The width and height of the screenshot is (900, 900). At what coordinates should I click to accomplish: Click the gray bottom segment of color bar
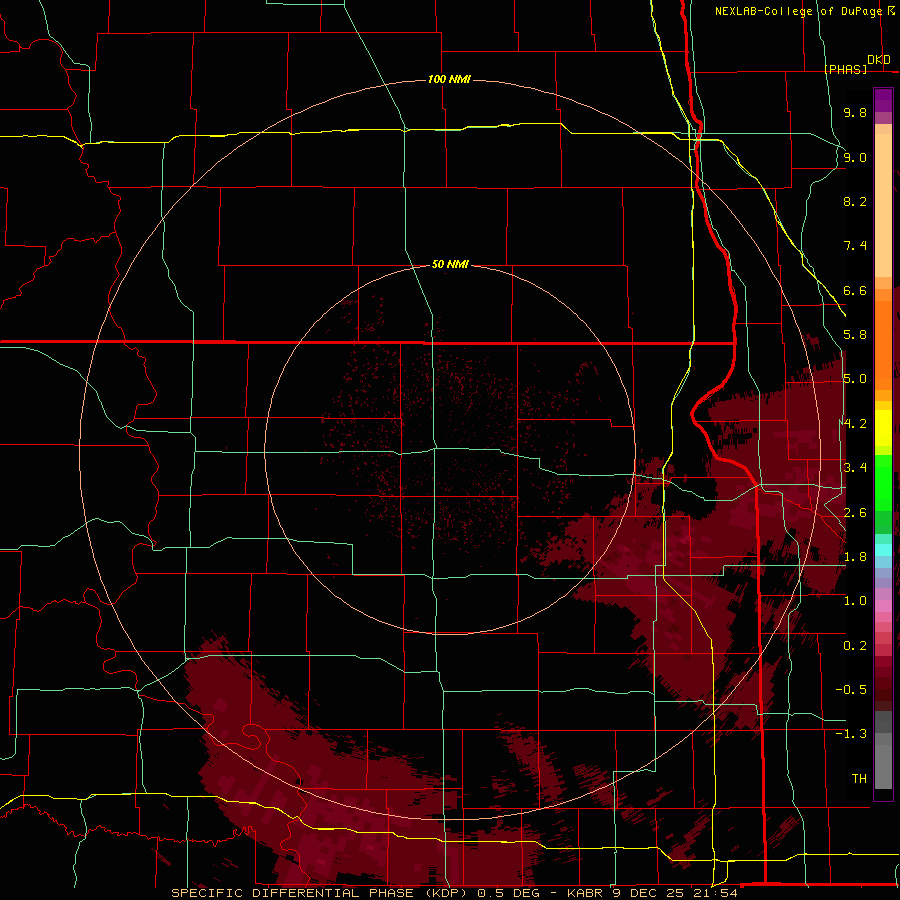(883, 766)
